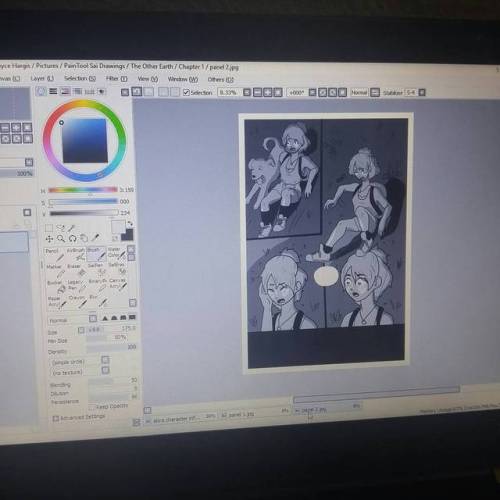Select the magic wand tool
This screenshot has width=500, height=500.
coord(71,228)
